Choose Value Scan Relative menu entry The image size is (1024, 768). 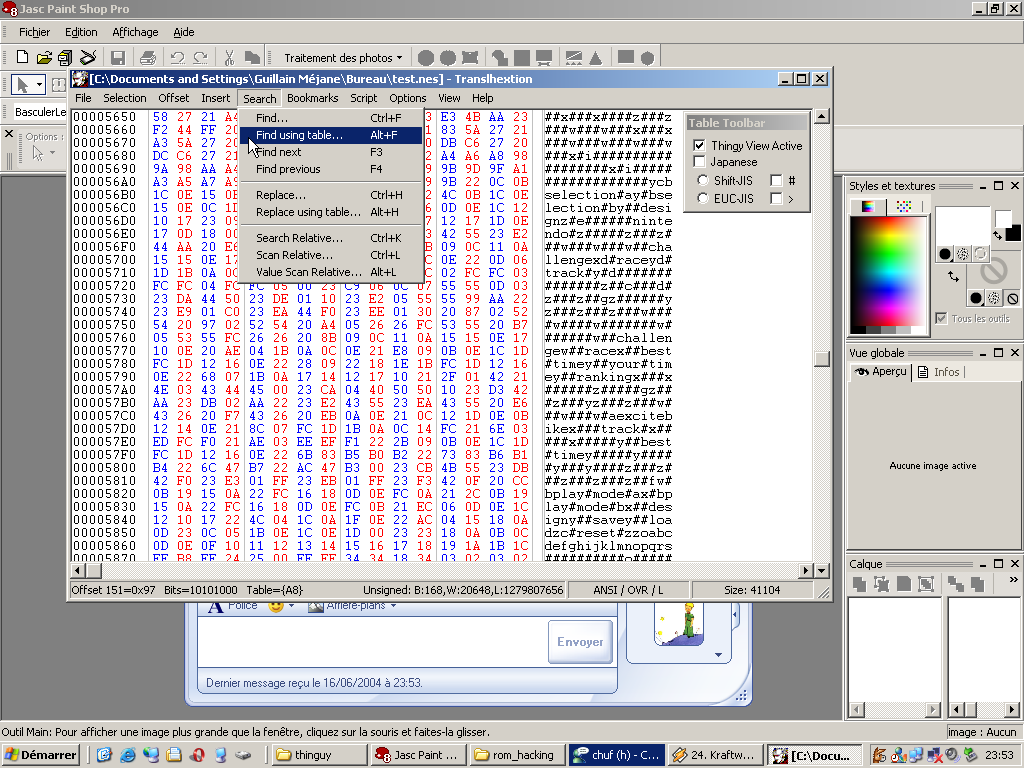pyautogui.click(x=331, y=272)
